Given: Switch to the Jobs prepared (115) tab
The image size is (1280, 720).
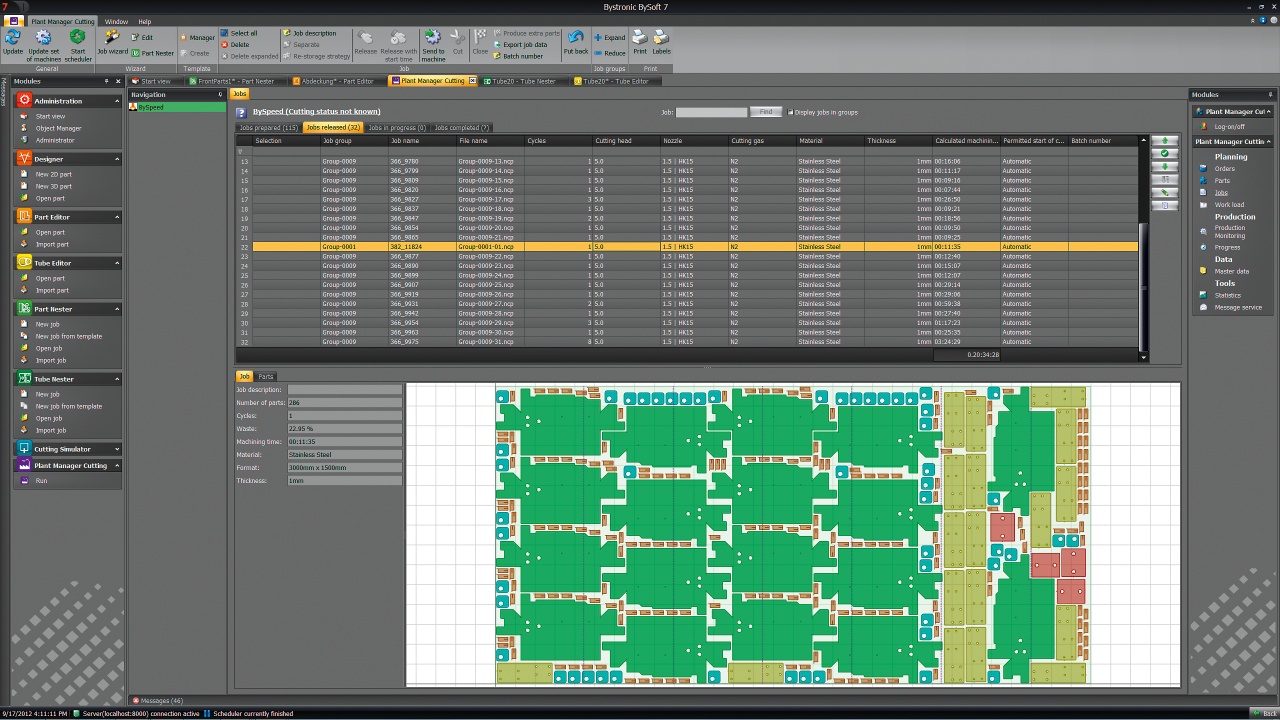Looking at the screenshot, I should 268,128.
